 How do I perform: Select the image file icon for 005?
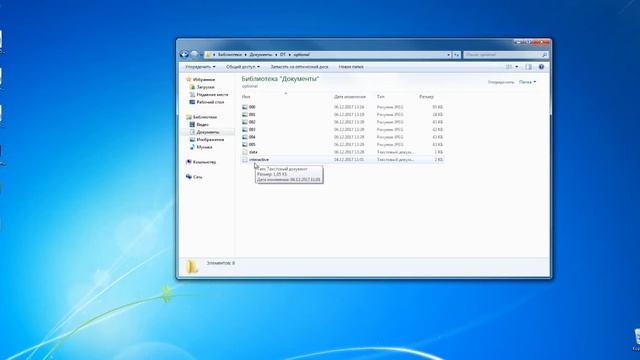(x=245, y=144)
